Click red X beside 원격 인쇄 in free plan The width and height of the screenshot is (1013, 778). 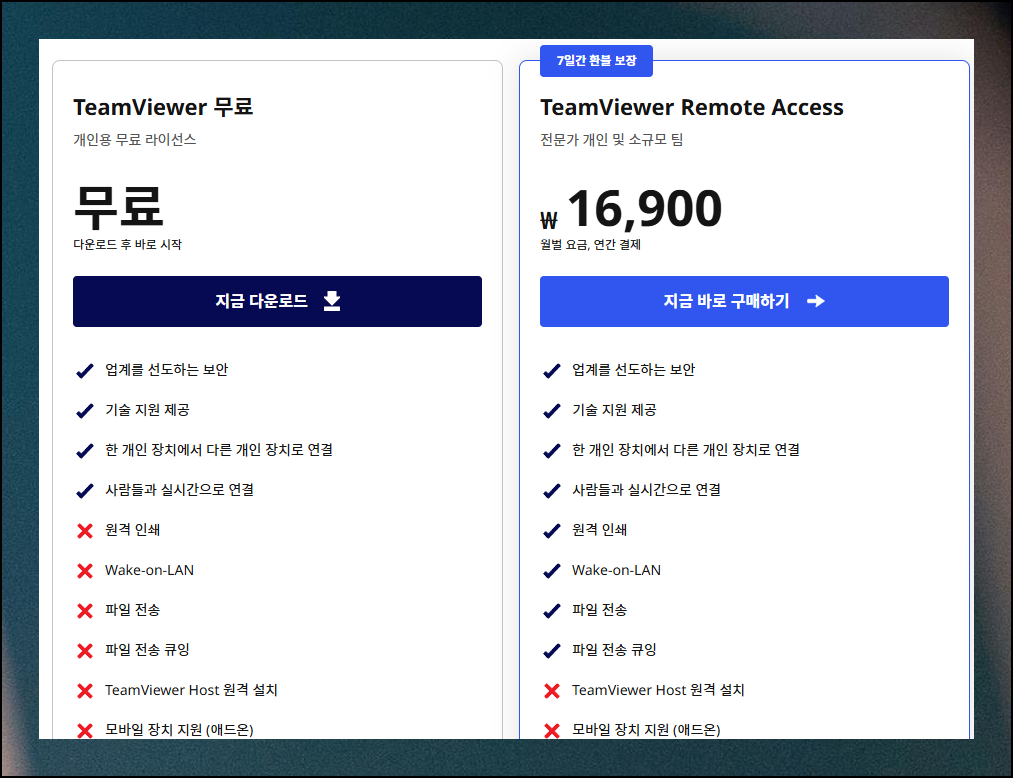click(85, 531)
